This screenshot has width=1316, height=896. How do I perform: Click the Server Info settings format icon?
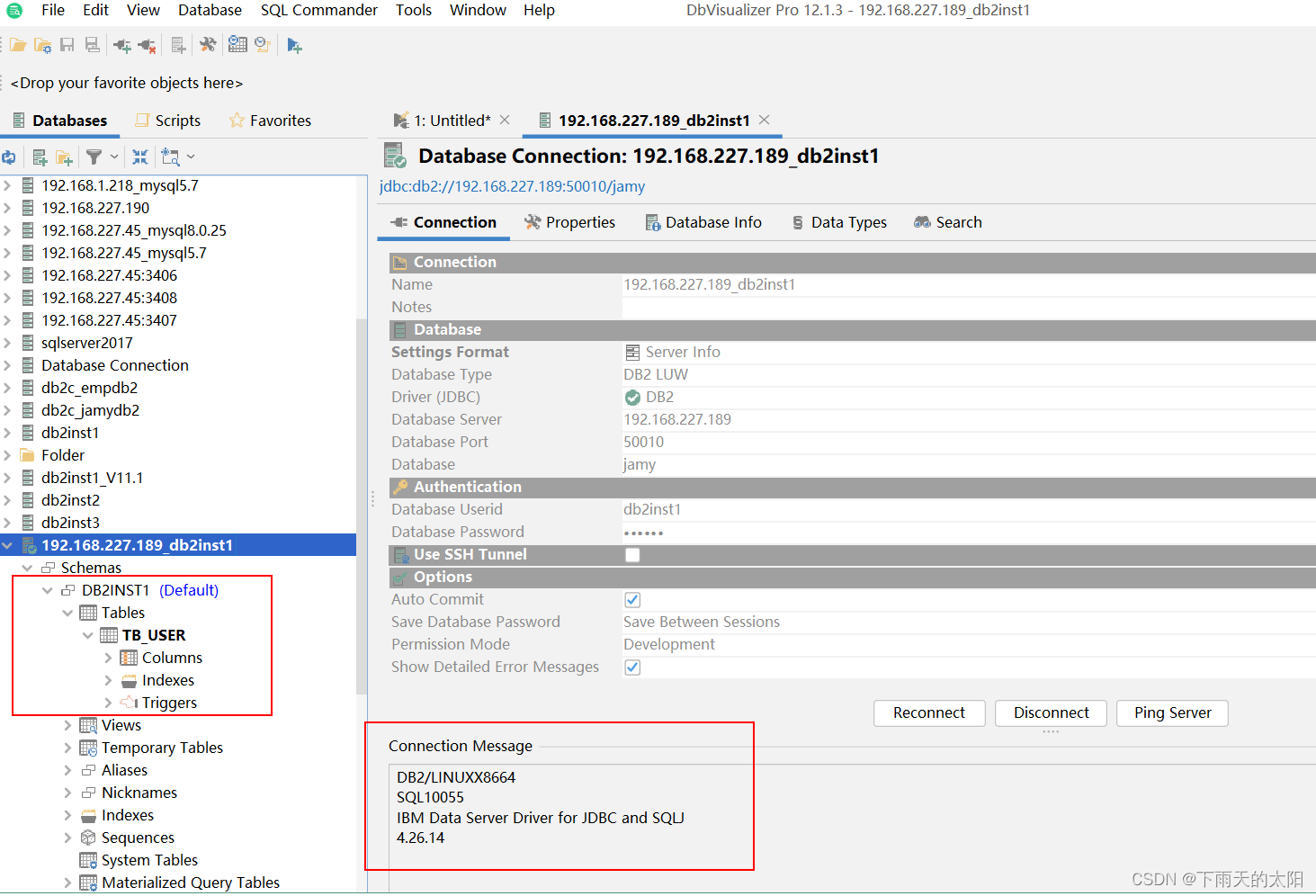tap(632, 353)
